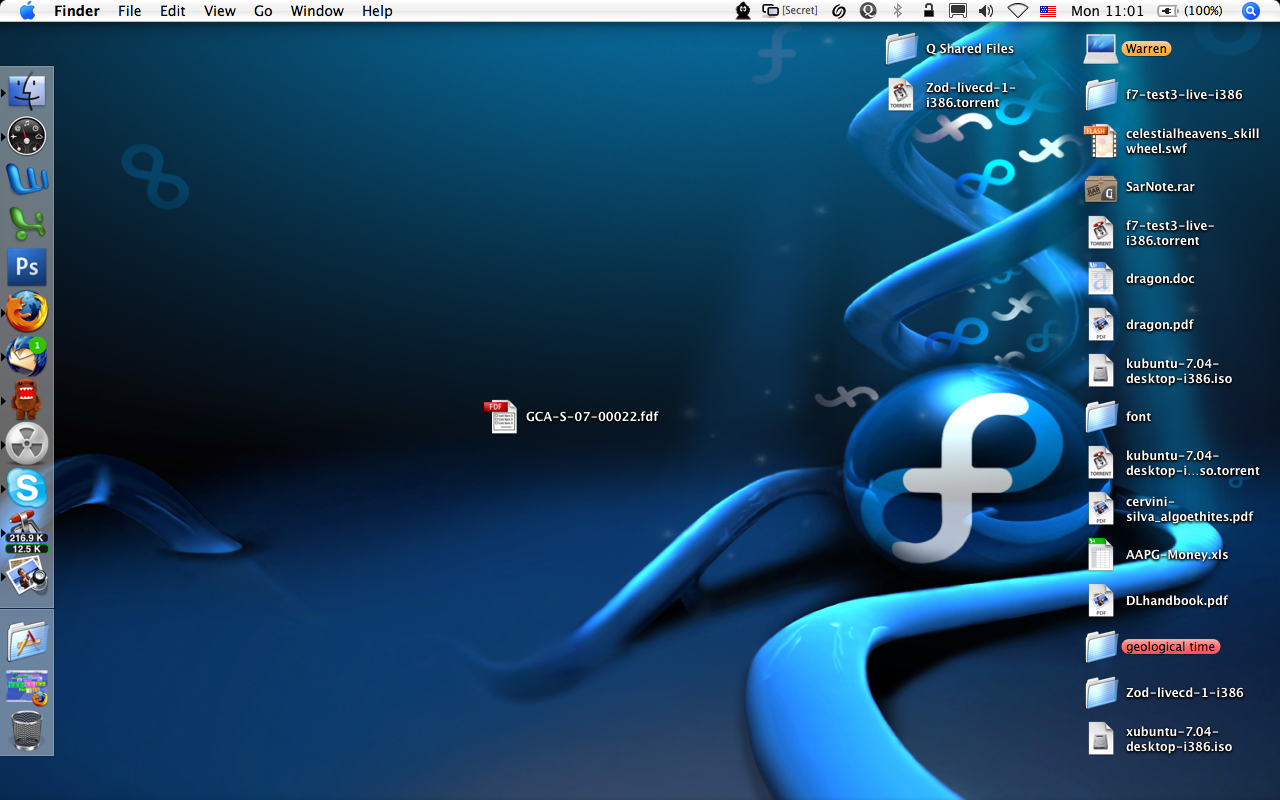Click the Domo-kun character Dock icon
This screenshot has height=800, width=1280.
point(27,400)
